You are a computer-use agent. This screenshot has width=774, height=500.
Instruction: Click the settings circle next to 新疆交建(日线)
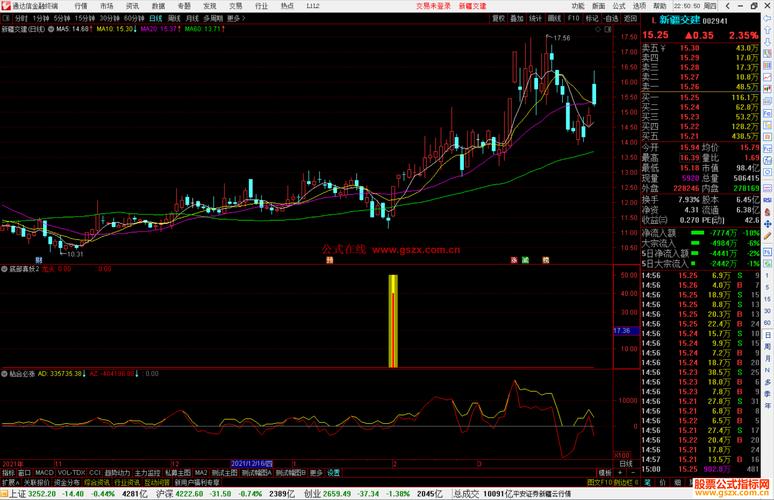(x=51, y=29)
